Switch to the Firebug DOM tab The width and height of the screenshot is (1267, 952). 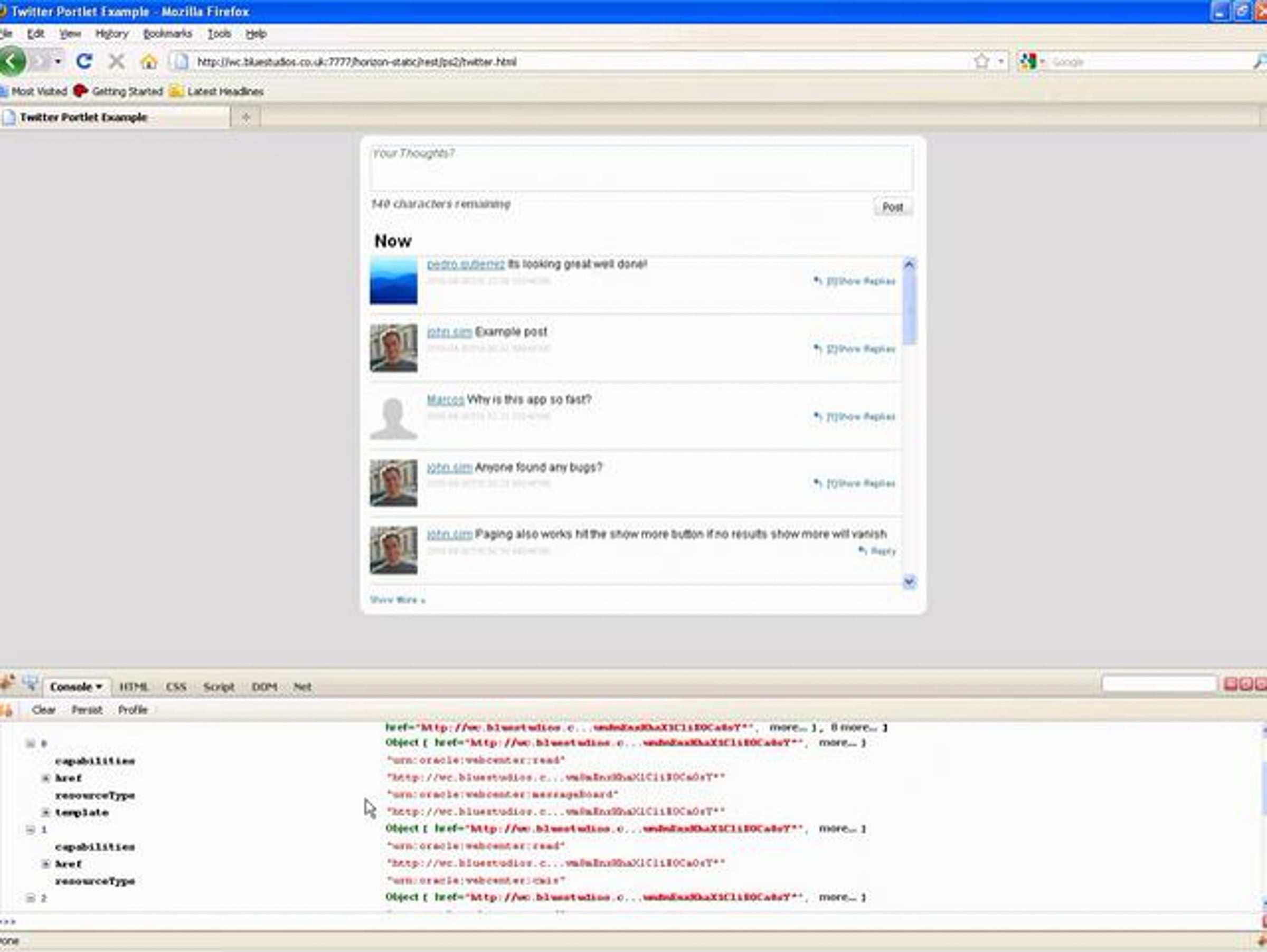(x=264, y=687)
